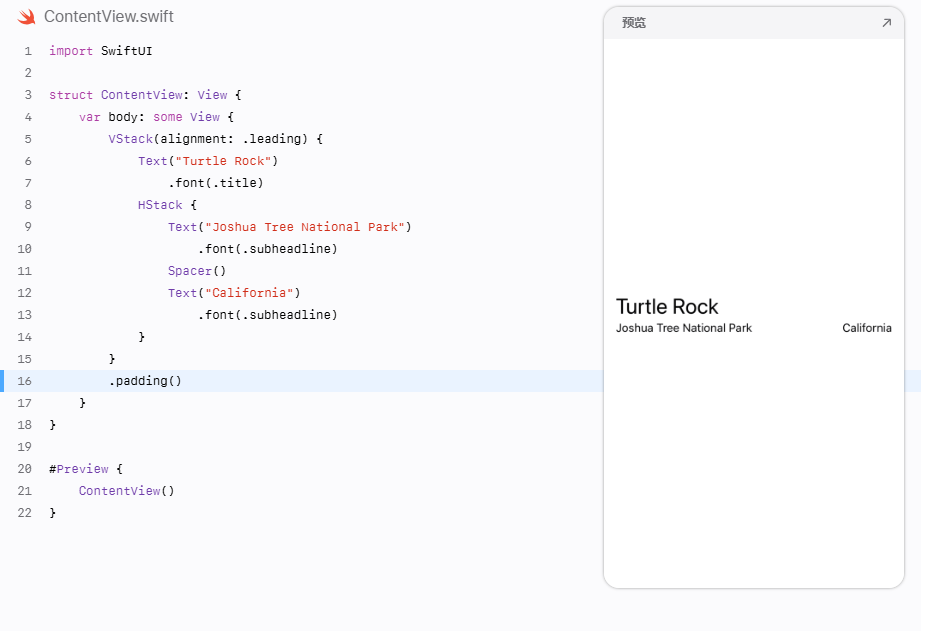Click VStack(alignment: .leading) code line

click(x=215, y=139)
